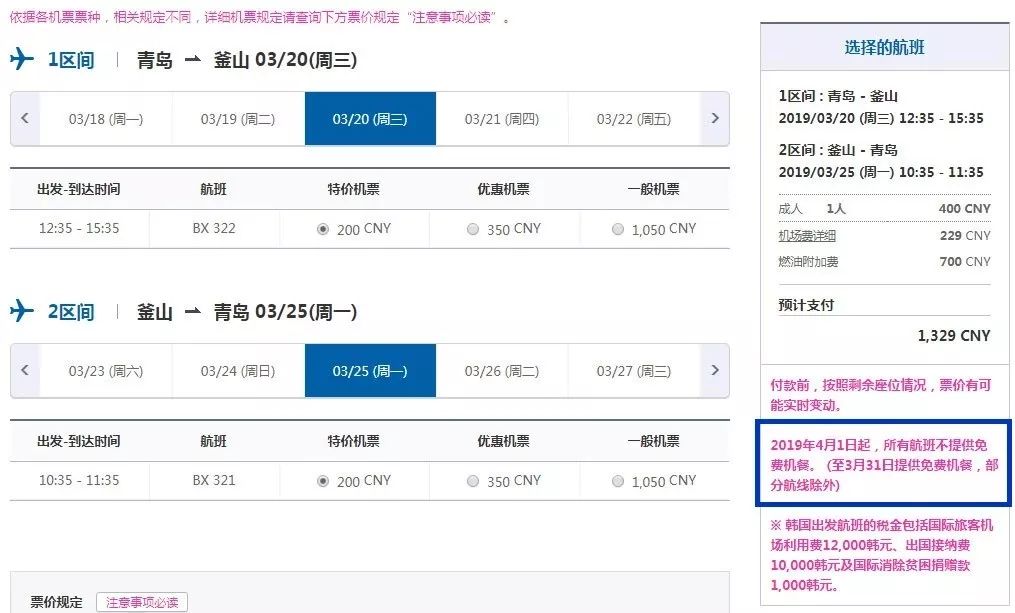Expand later return dates with right arrow
The width and height of the screenshot is (1015, 613).
[715, 370]
